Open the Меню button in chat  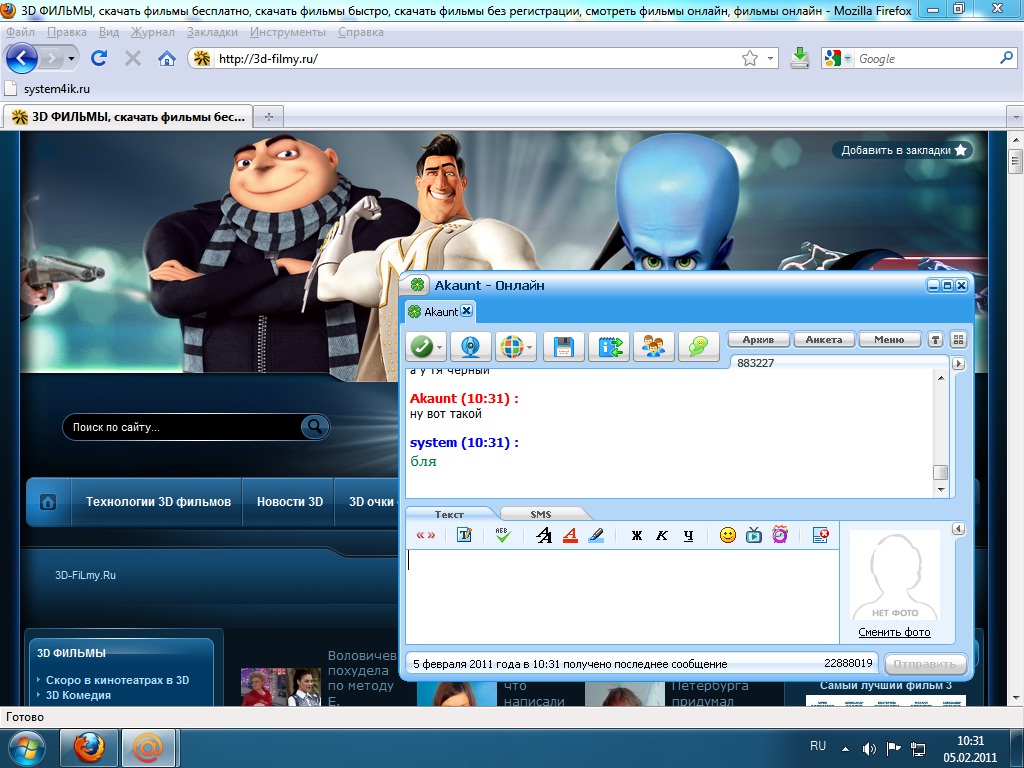[x=889, y=340]
